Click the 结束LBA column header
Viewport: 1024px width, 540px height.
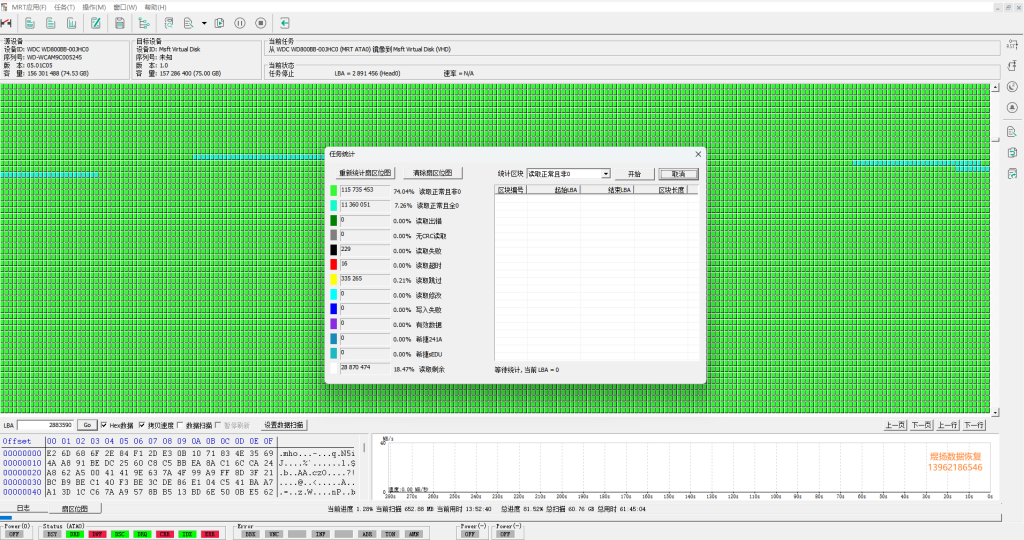click(607, 190)
